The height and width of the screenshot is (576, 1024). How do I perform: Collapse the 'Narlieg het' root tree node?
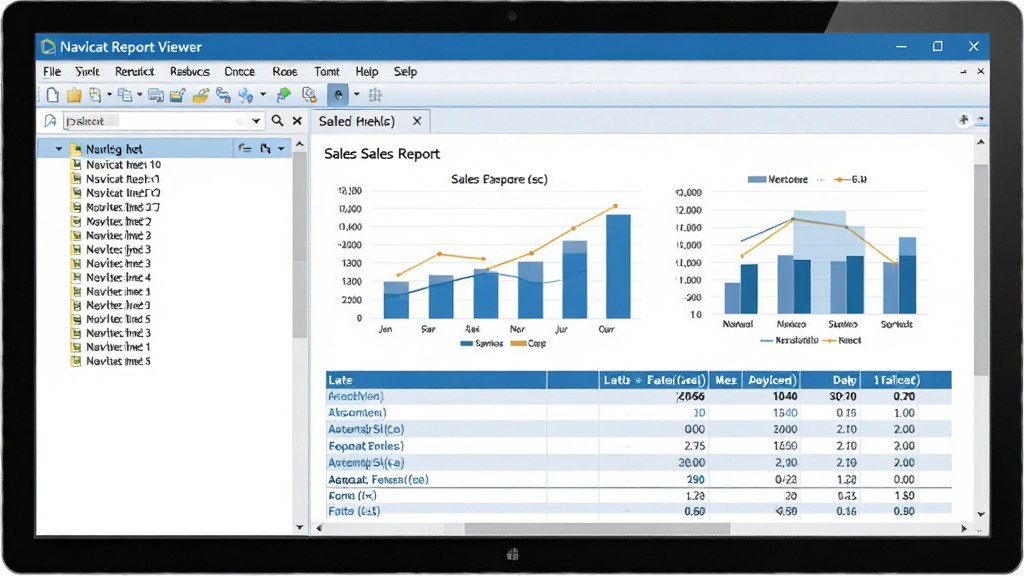click(59, 149)
